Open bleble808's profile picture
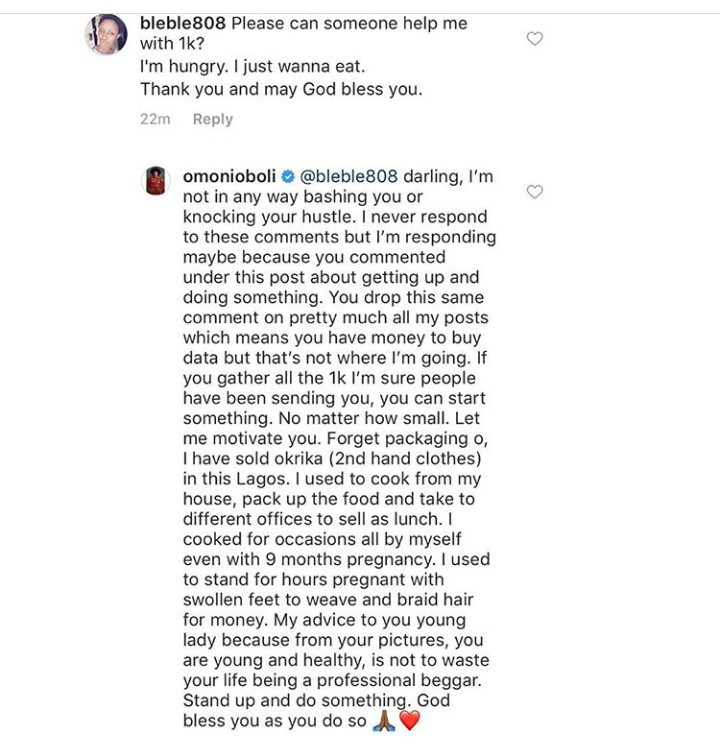This screenshot has width=720, height=747. click(x=106, y=35)
